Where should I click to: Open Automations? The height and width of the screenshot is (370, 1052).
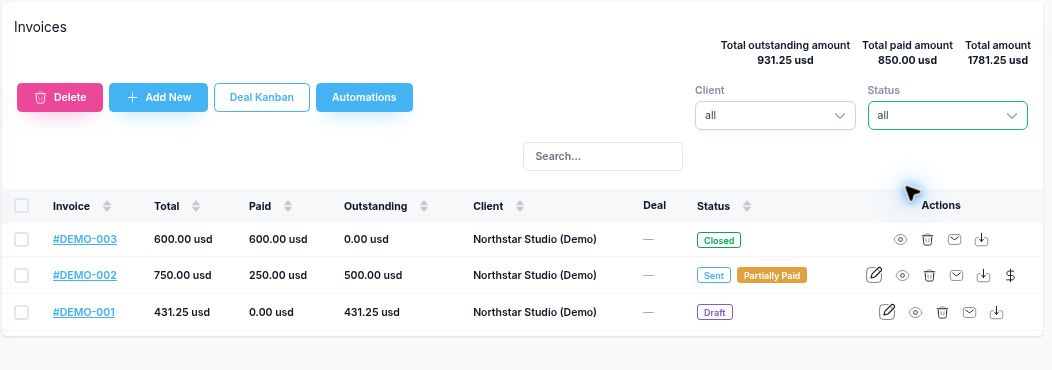[364, 97]
